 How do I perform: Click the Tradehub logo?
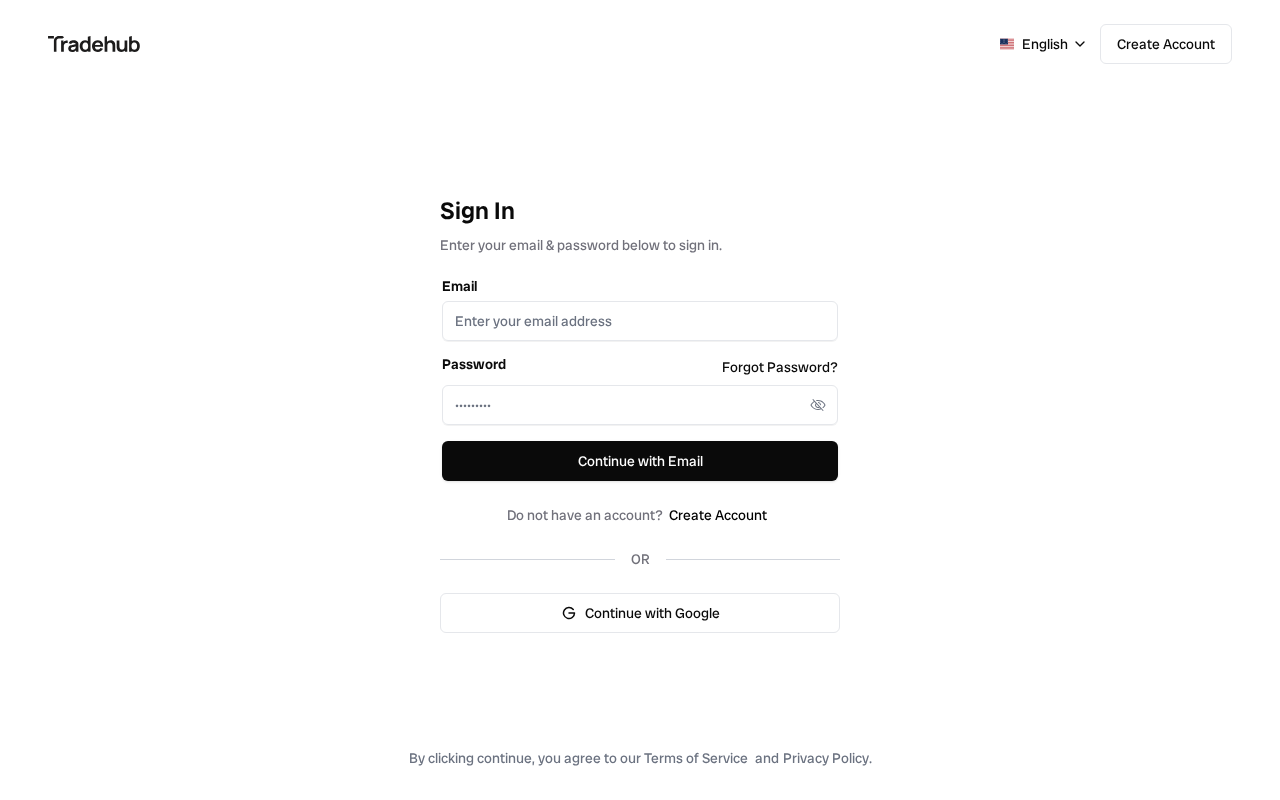tap(94, 44)
